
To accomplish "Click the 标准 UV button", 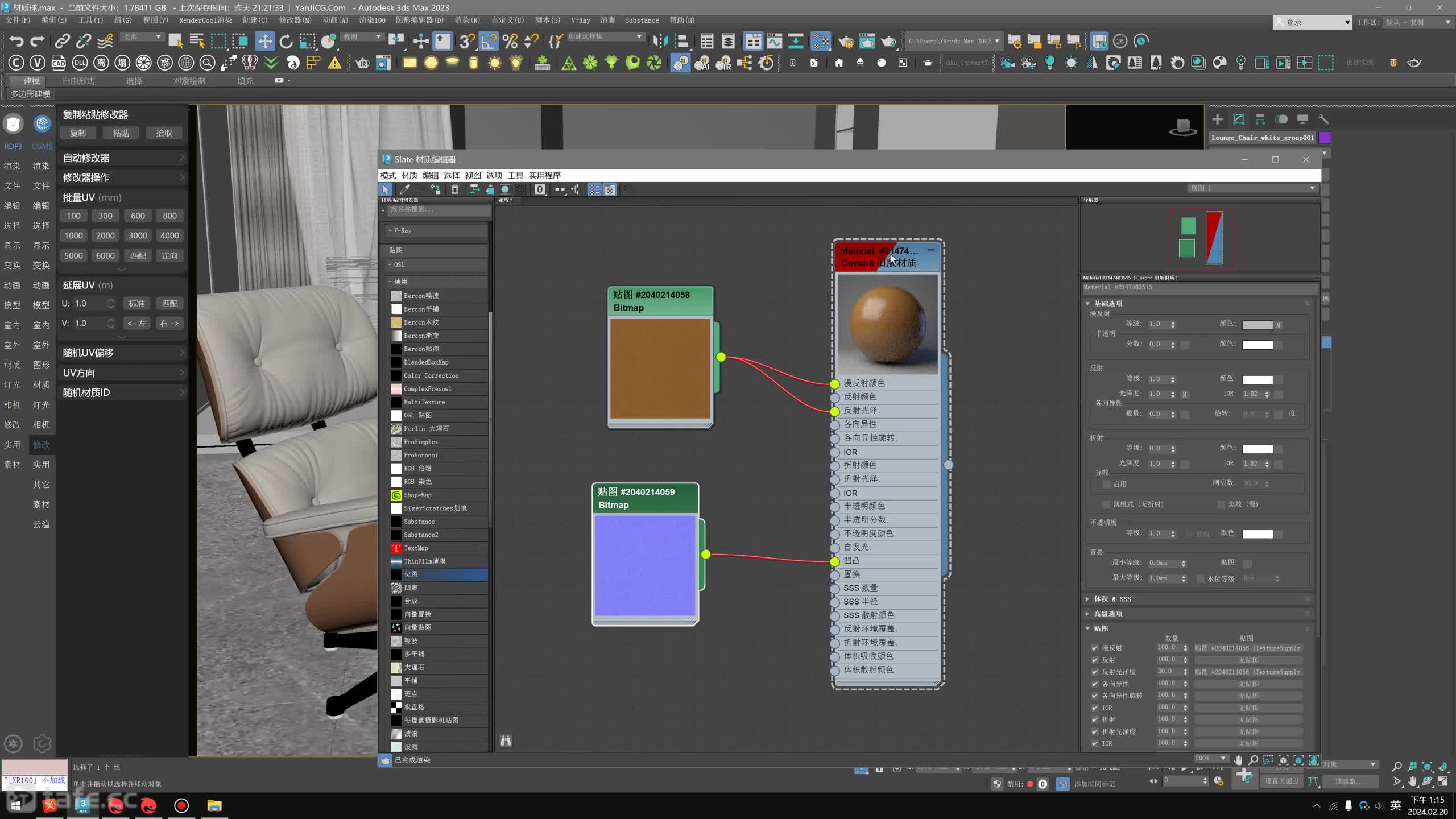I will pyautogui.click(x=136, y=304).
